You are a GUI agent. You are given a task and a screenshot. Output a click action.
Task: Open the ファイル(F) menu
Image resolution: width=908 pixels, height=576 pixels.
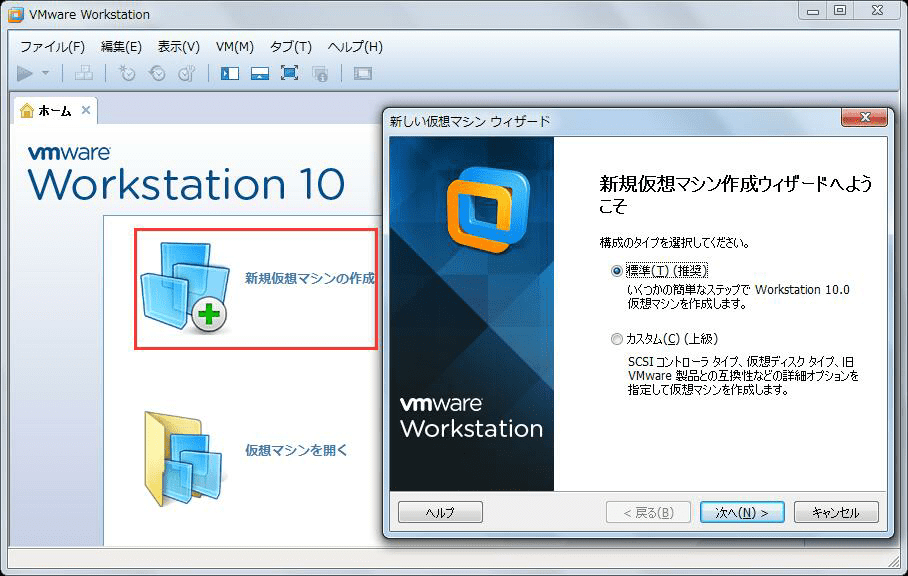click(x=53, y=47)
